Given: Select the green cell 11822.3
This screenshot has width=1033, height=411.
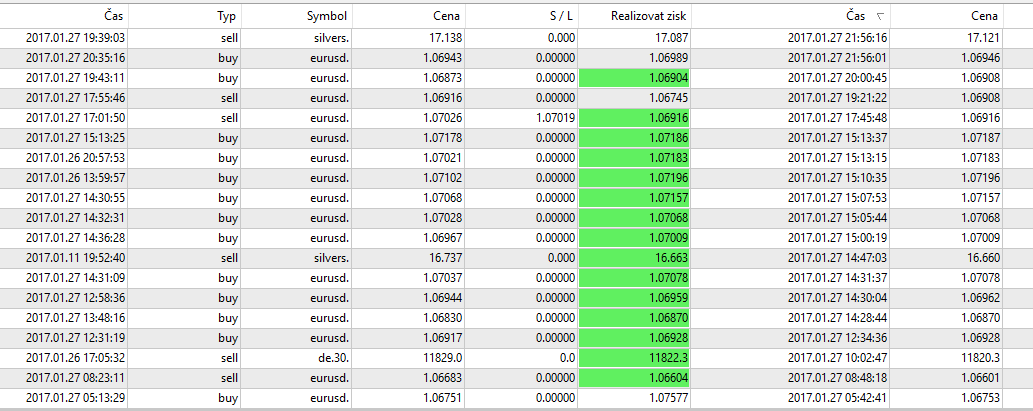Looking at the screenshot, I should [634, 359].
